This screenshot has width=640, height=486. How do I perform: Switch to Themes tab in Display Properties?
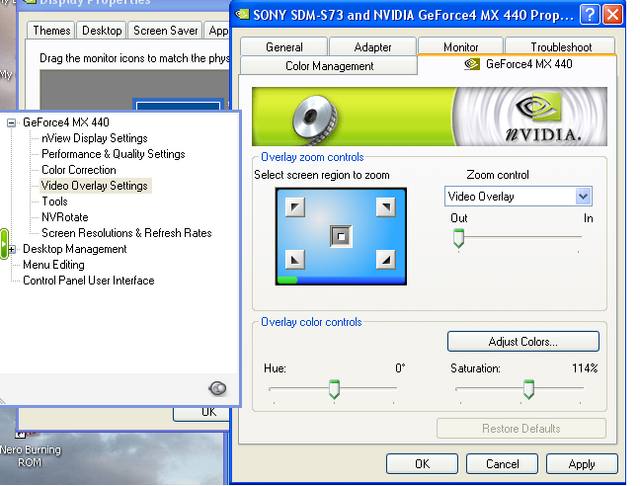tap(51, 31)
